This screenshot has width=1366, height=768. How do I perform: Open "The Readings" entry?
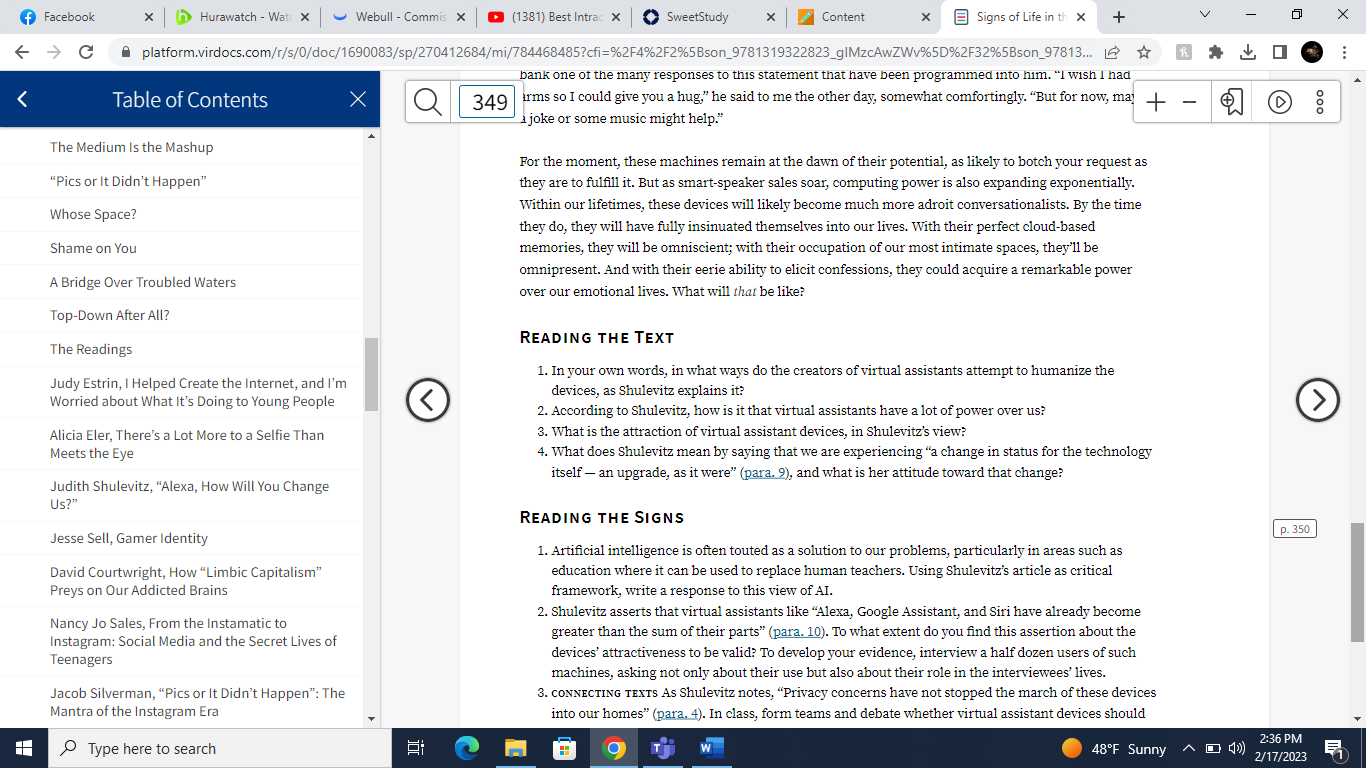(91, 349)
